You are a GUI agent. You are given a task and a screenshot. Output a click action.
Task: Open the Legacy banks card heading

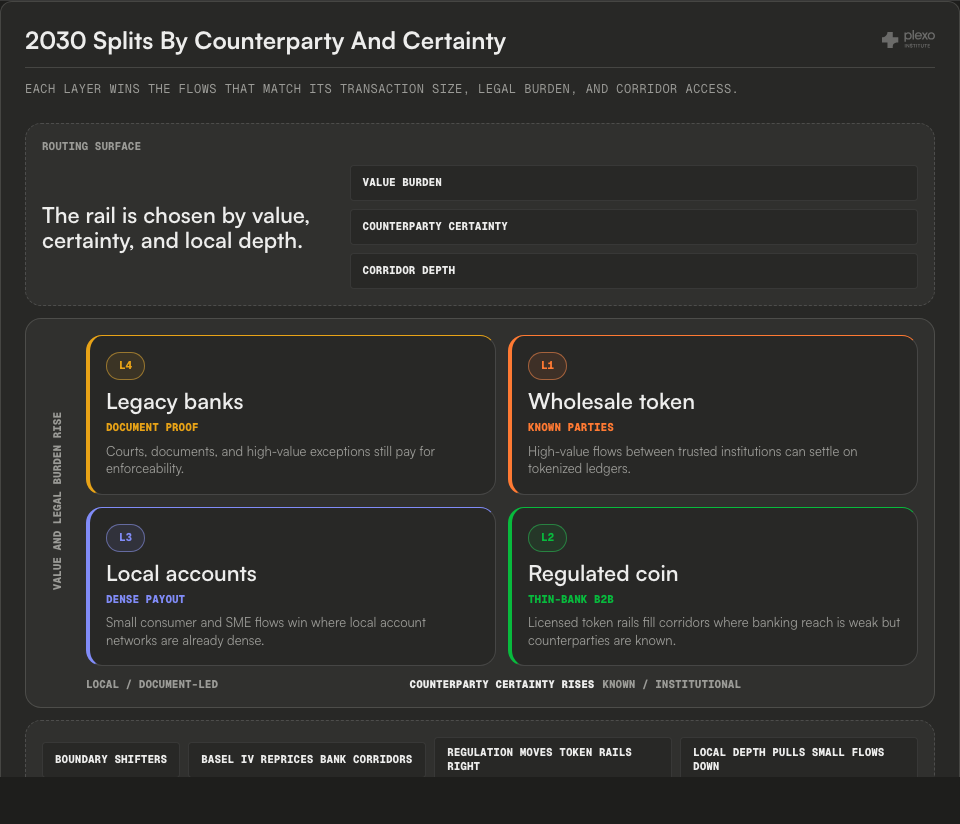pyautogui.click(x=174, y=402)
